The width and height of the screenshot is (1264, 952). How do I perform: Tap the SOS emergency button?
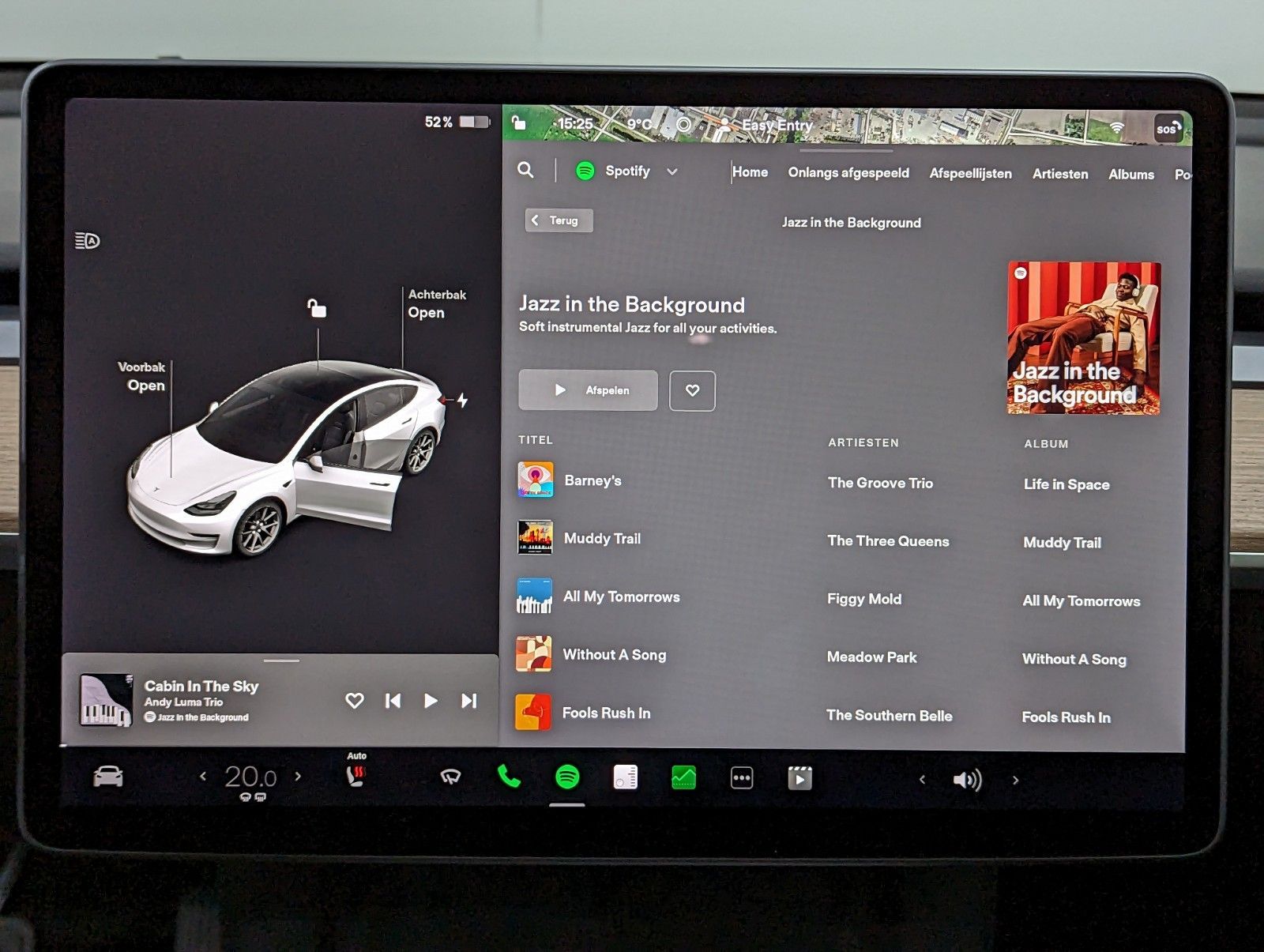point(1168,129)
